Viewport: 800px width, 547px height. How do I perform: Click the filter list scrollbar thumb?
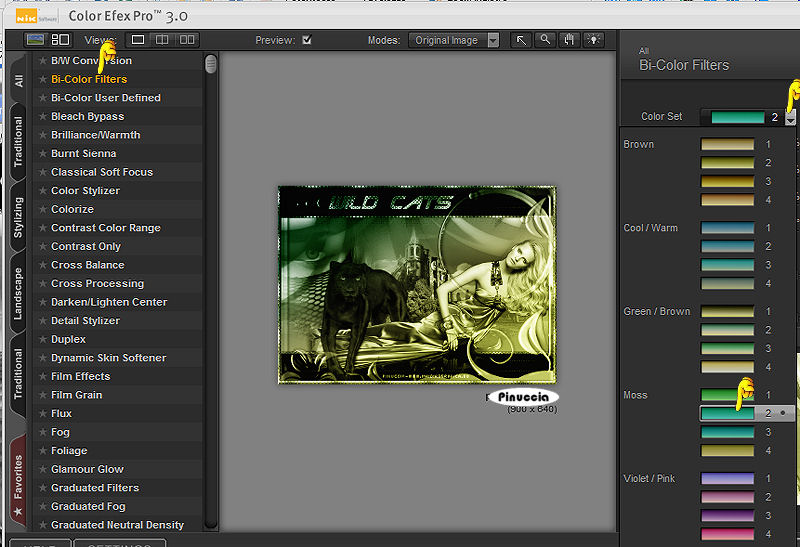[x=210, y=64]
